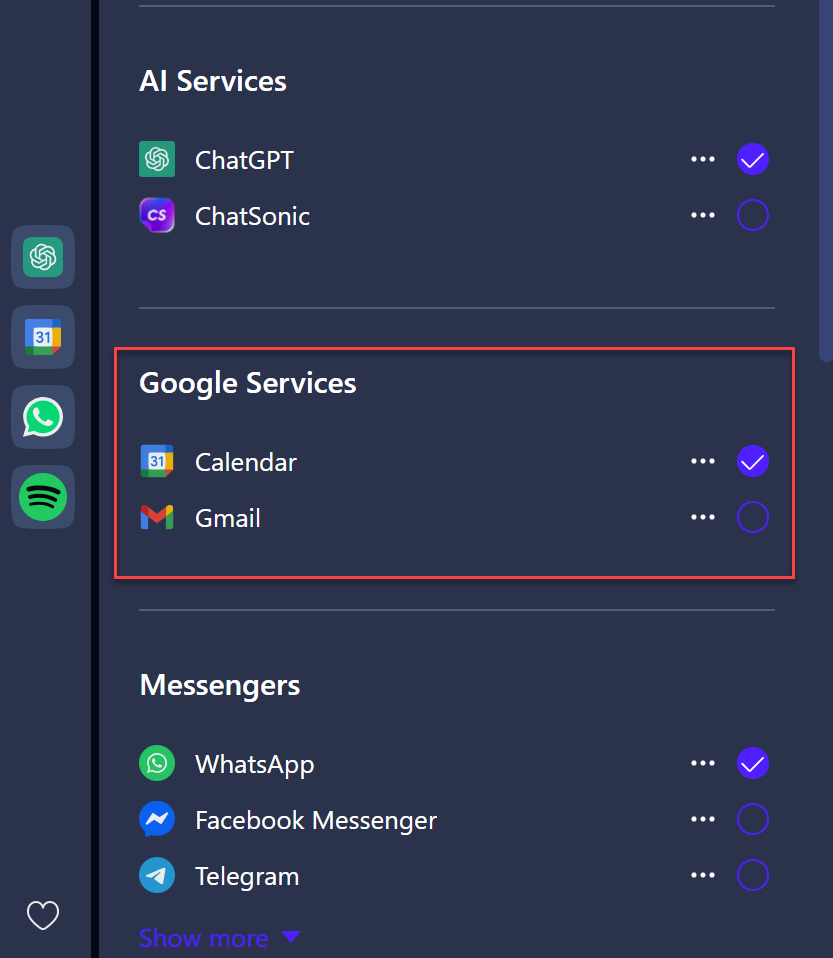
Task: Open the three-dot menu for Calendar
Action: point(703,461)
